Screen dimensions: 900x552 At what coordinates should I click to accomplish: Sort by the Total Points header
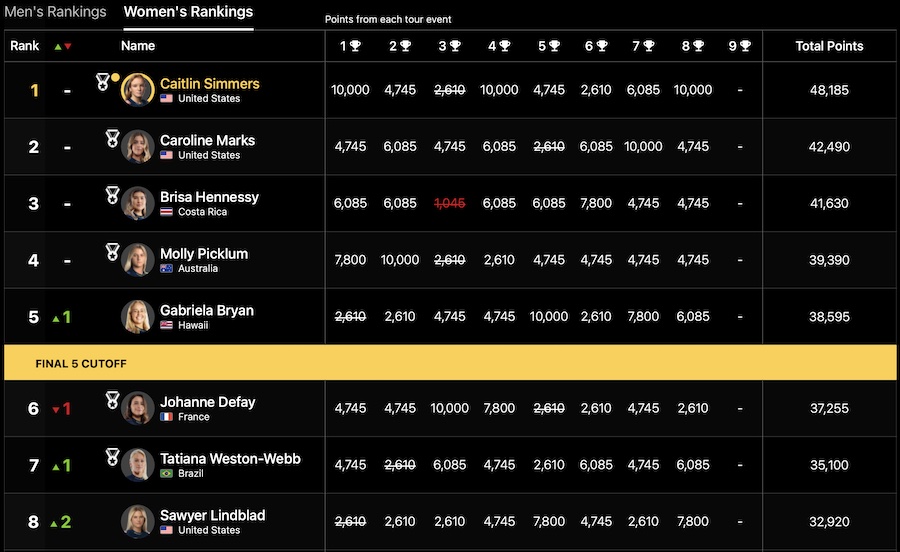[829, 46]
